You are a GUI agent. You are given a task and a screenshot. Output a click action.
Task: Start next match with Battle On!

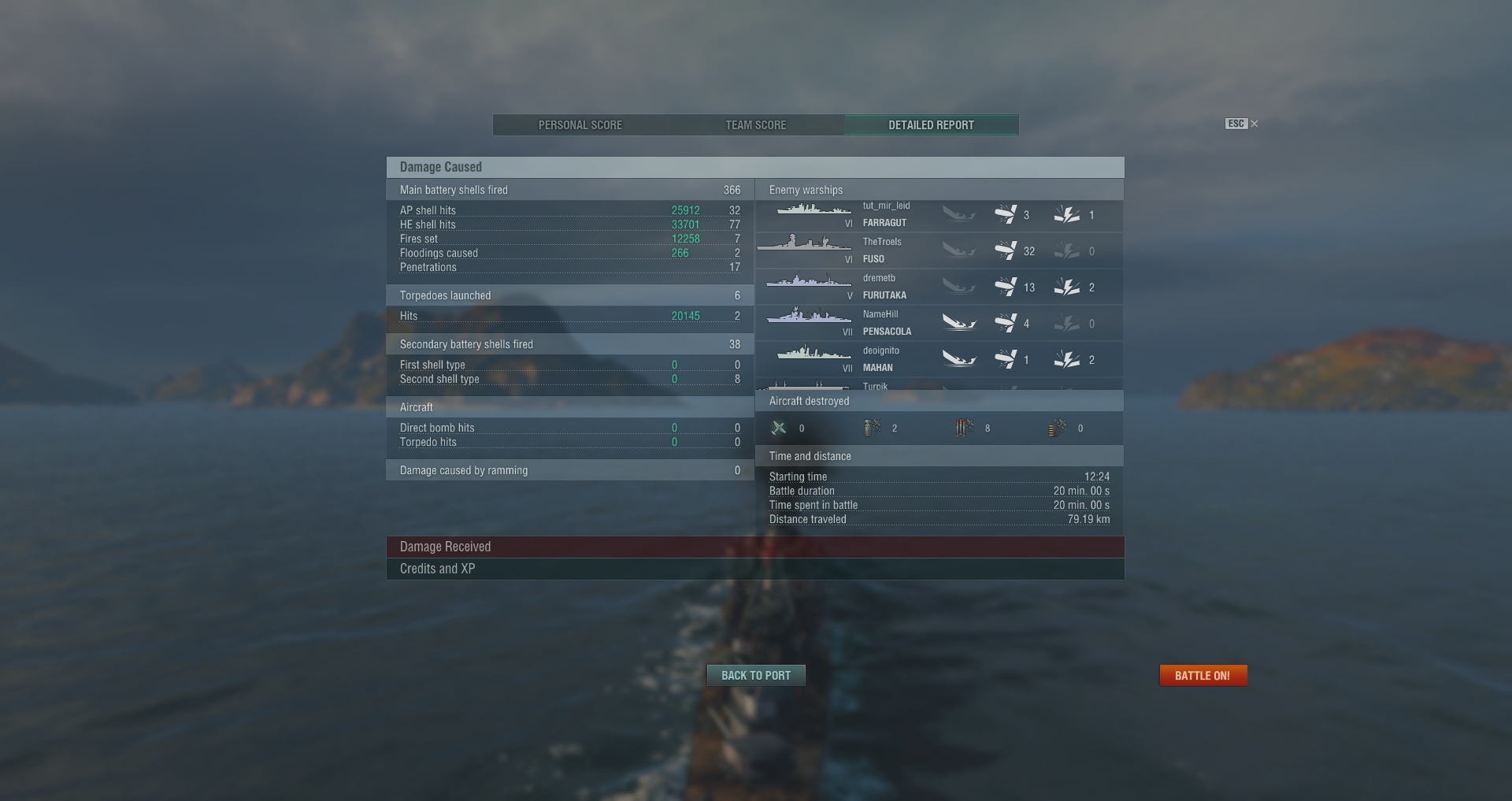1203,676
